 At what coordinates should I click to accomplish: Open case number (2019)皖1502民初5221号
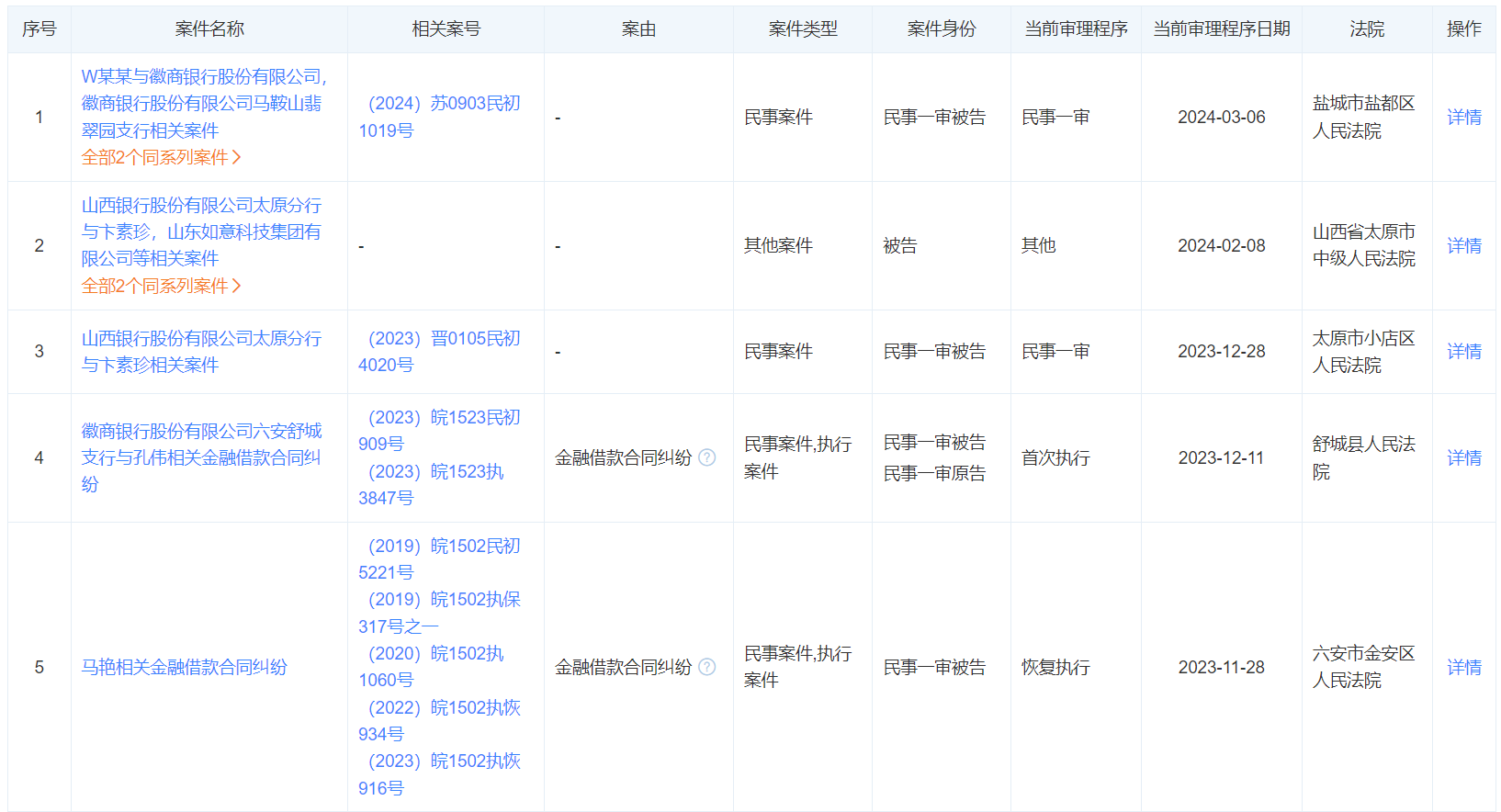tap(440, 559)
